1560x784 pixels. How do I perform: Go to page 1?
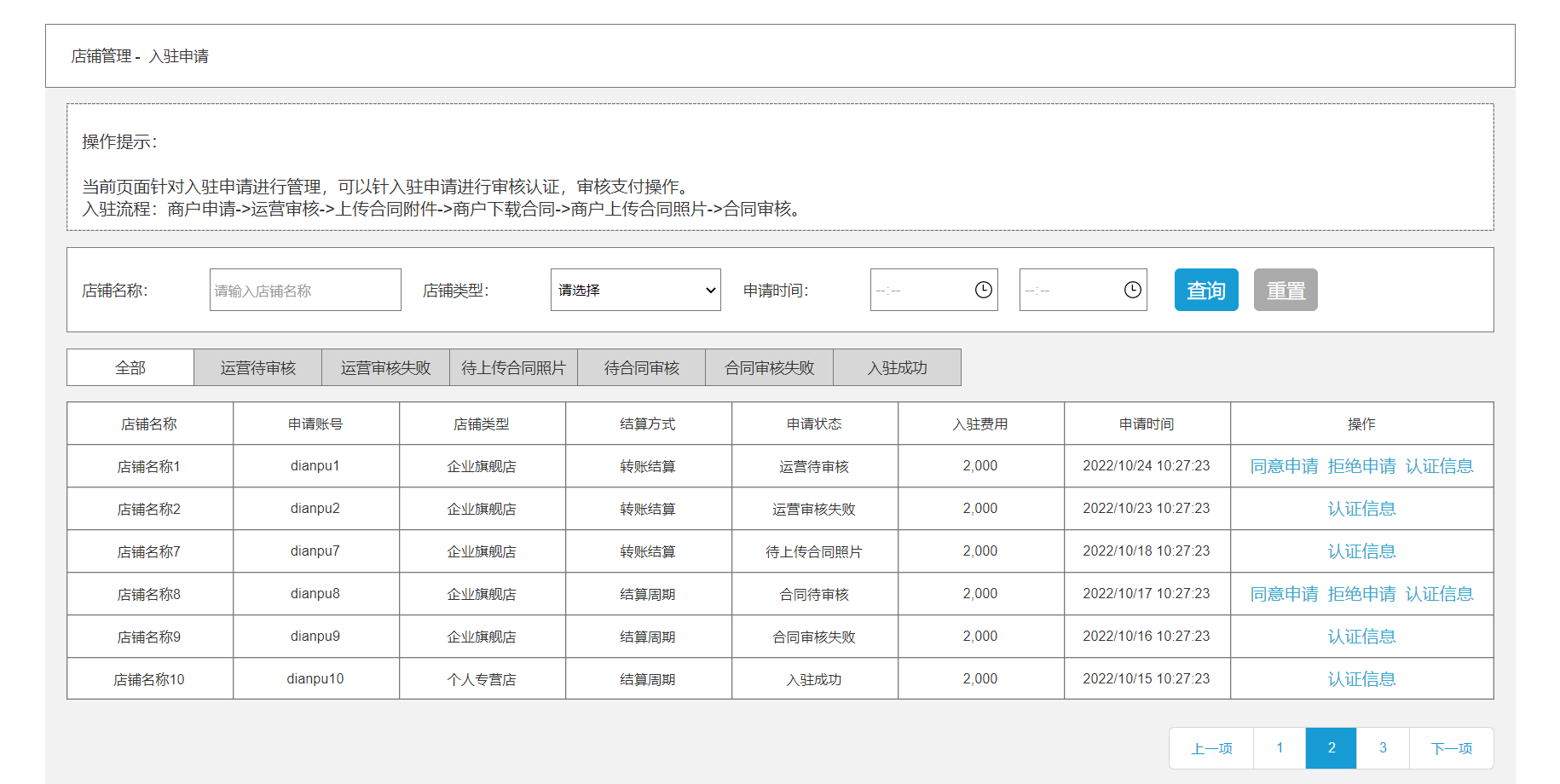point(1280,748)
